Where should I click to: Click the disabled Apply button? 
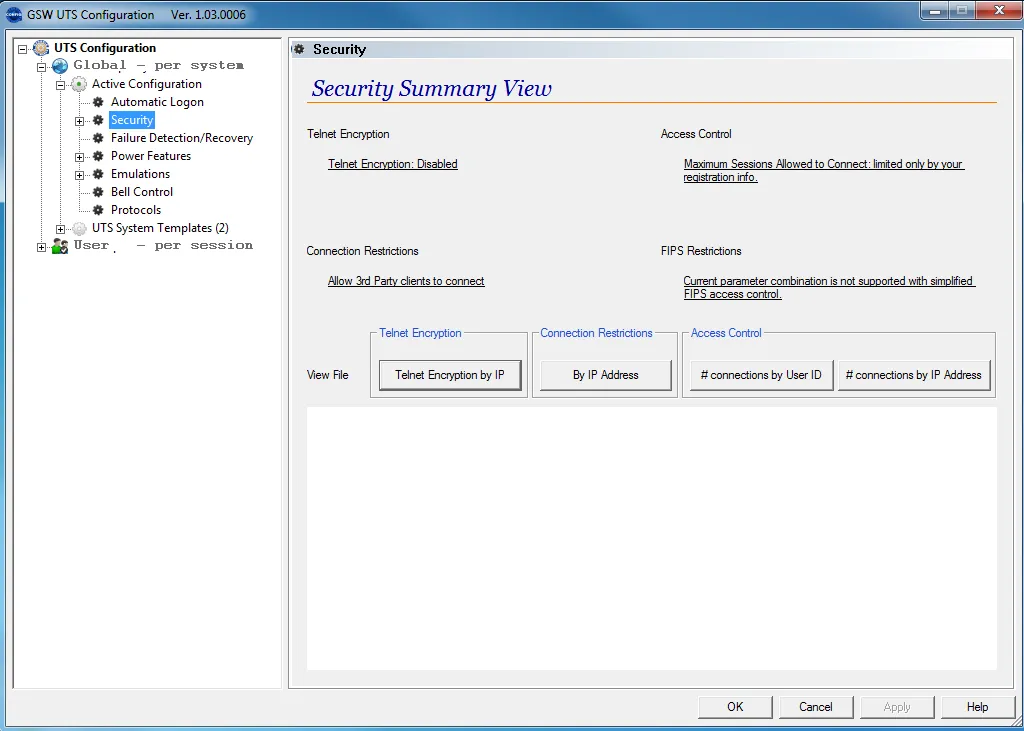(897, 707)
